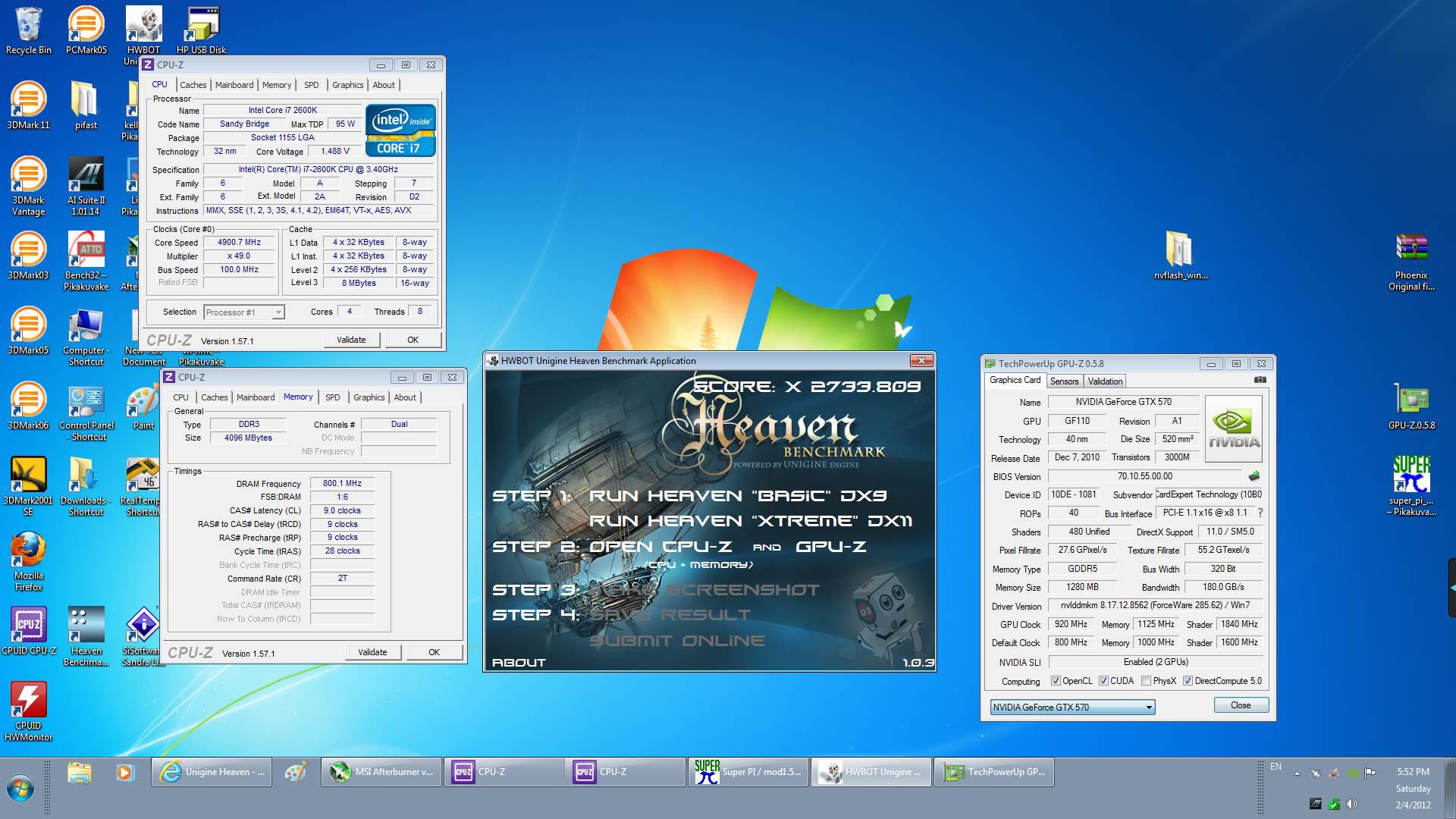This screenshot has height=819, width=1456.
Task: Toggle DirectCompute 5.0 checkbox
Action: [x=1188, y=681]
